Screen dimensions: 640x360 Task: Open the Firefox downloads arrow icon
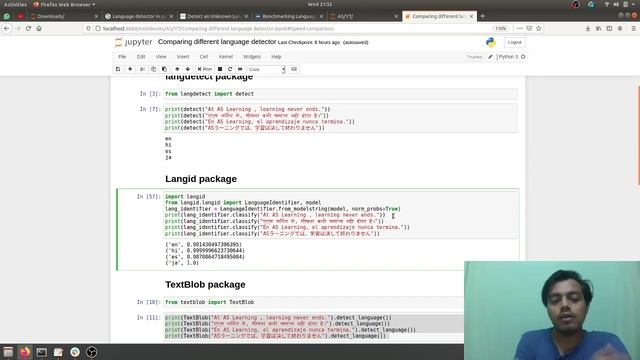[587, 29]
